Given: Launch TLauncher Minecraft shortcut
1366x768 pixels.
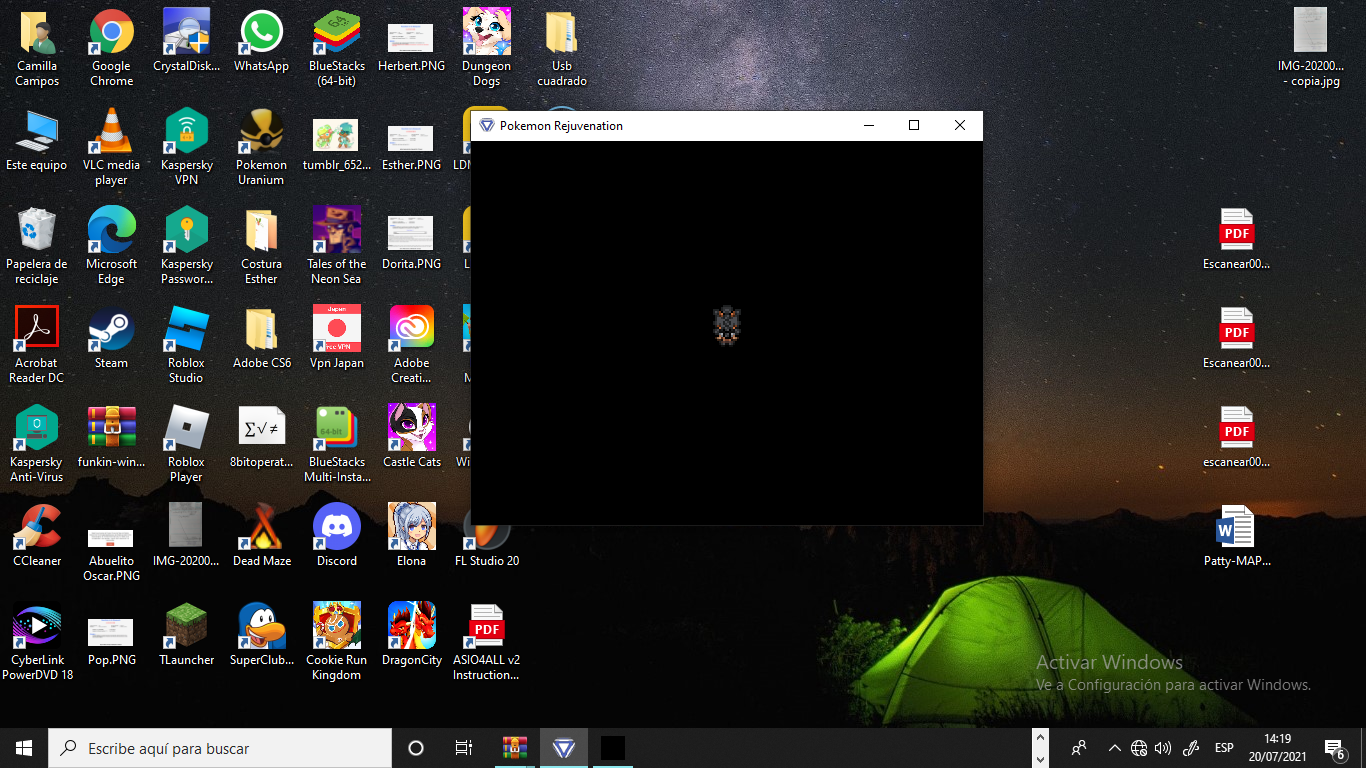Looking at the screenshot, I should coord(186,627).
